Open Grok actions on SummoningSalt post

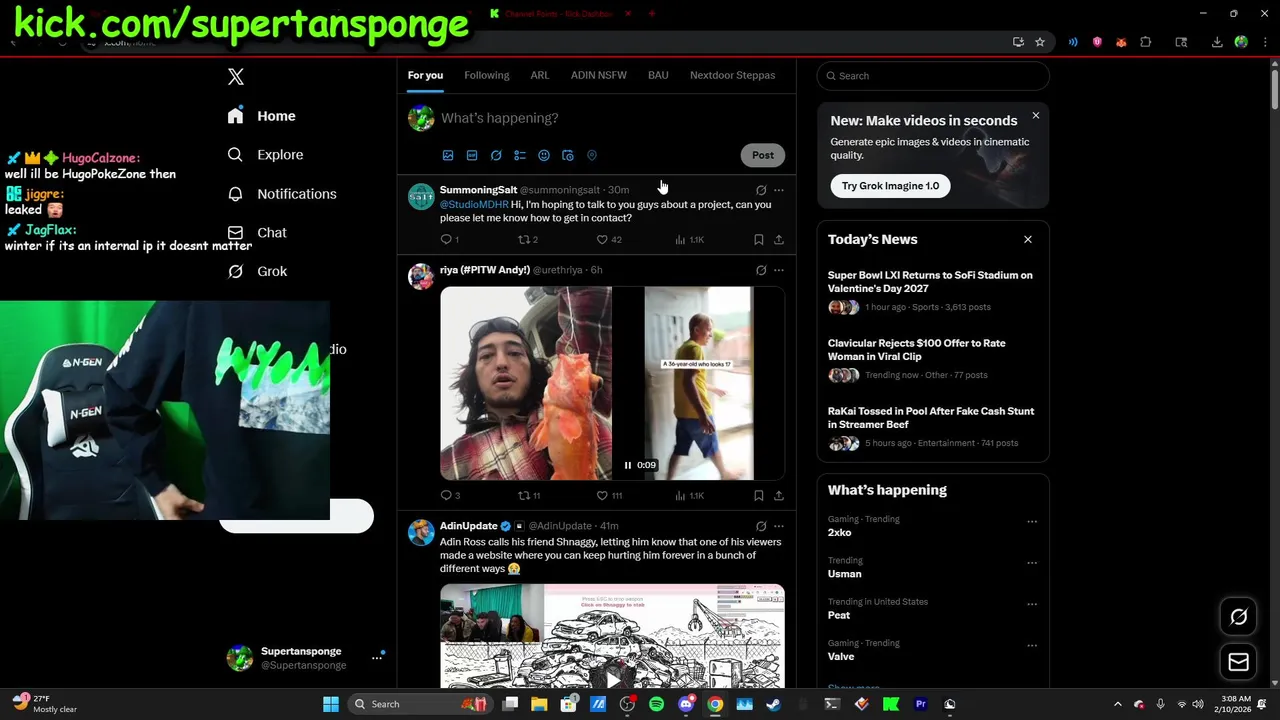[761, 190]
